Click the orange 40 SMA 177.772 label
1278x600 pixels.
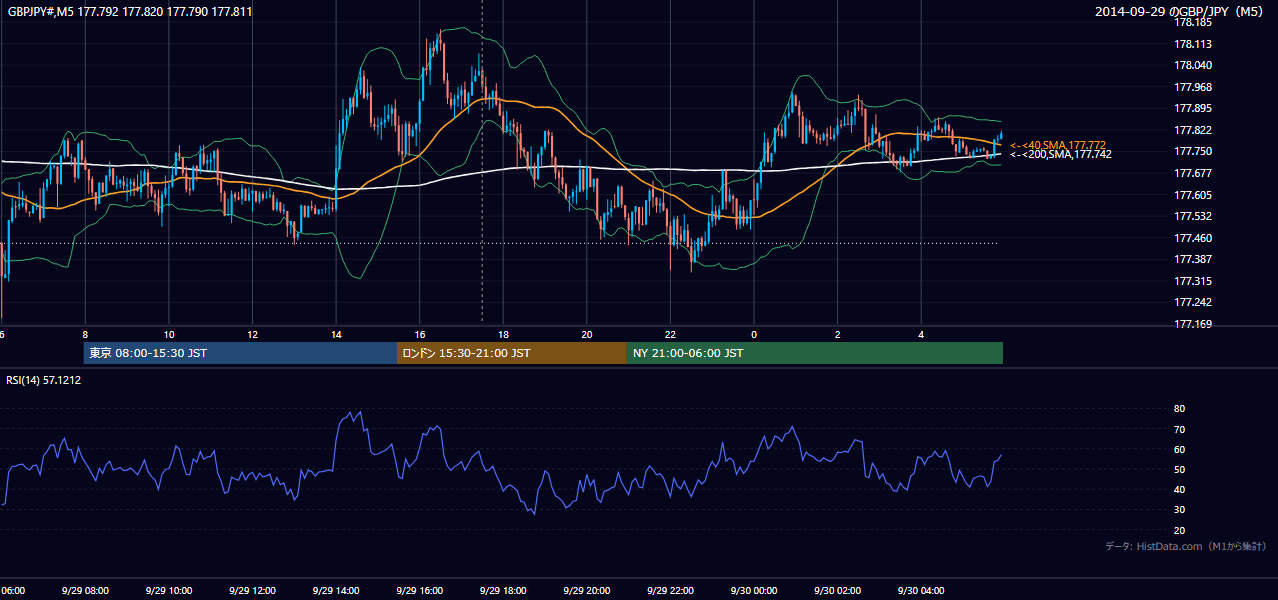point(1057,145)
